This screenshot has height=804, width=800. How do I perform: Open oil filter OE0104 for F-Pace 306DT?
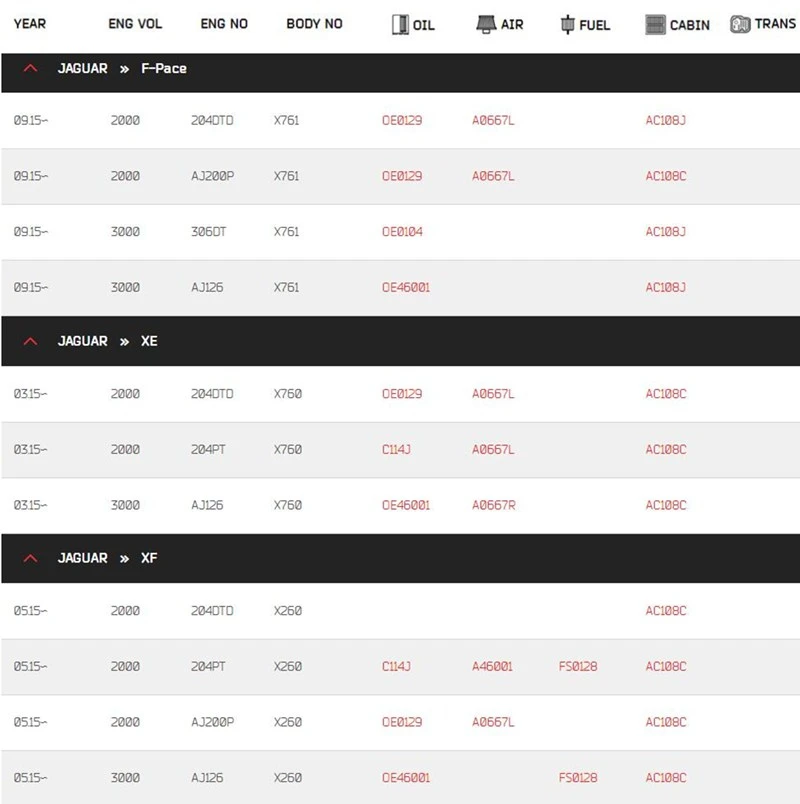(402, 232)
